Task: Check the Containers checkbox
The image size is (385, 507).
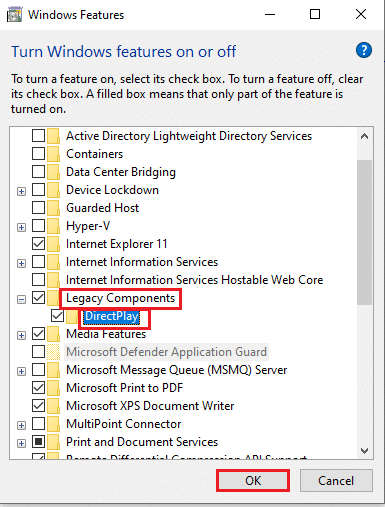Action: pyautogui.click(x=38, y=154)
